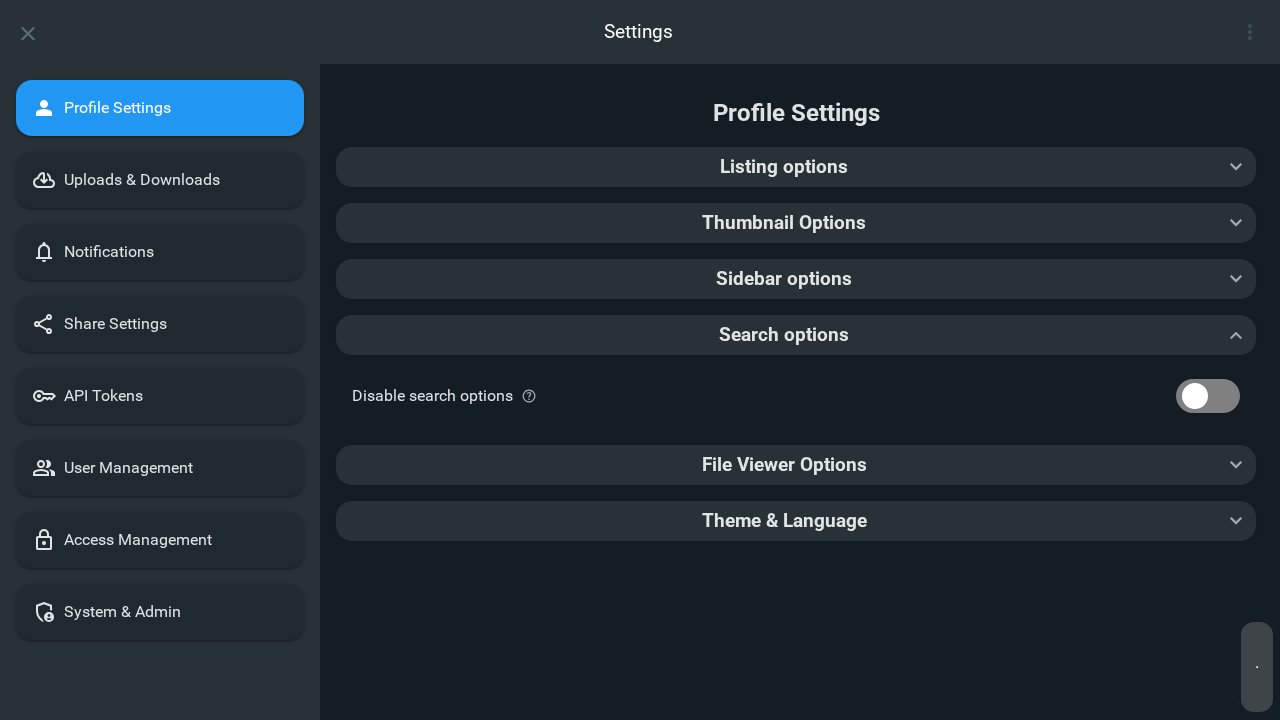Collapse the Search options chevron

tap(1236, 335)
